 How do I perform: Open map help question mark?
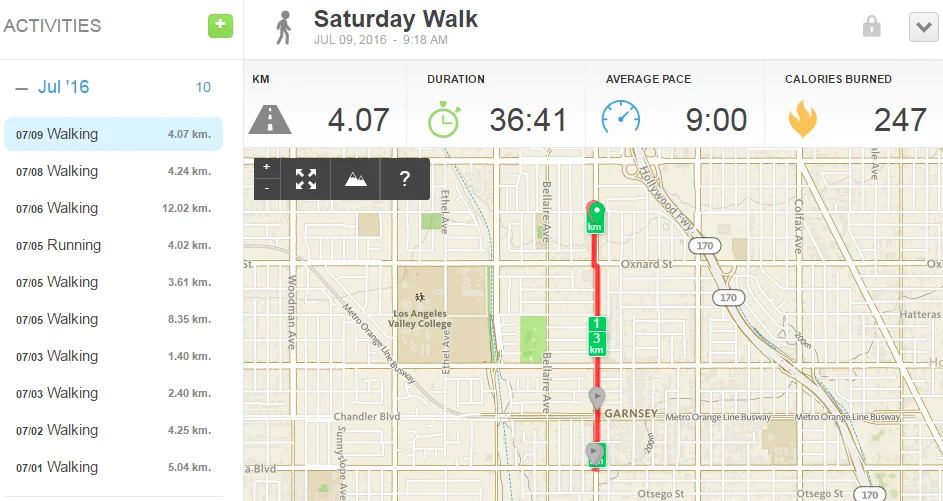404,179
